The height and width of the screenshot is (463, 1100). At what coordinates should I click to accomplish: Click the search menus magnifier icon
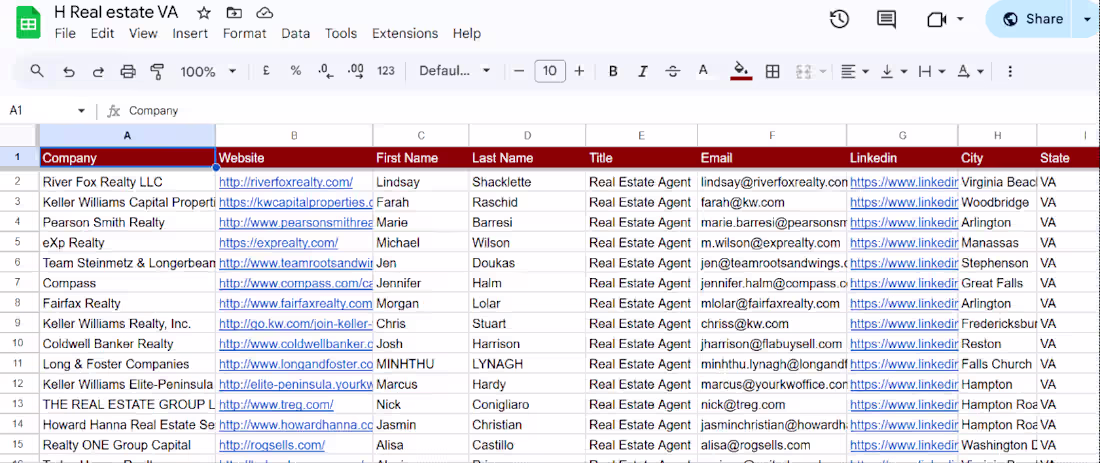[37, 71]
